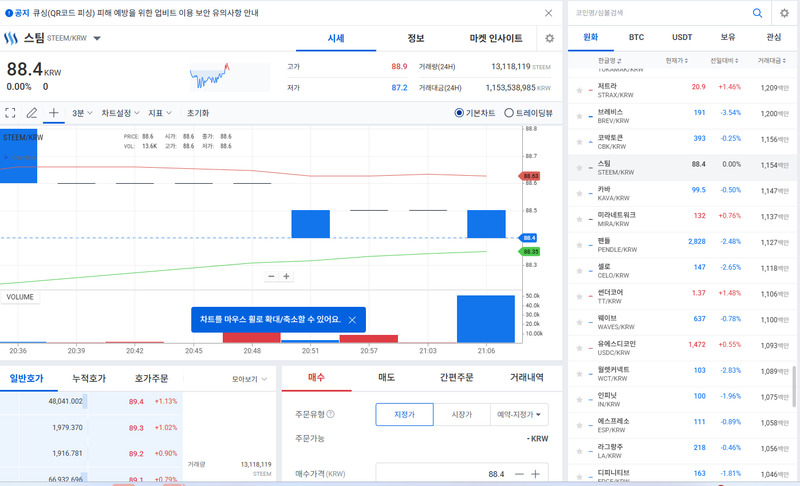This screenshot has height=486, width=800.
Task: Select BTC market tab
Action: click(x=636, y=37)
